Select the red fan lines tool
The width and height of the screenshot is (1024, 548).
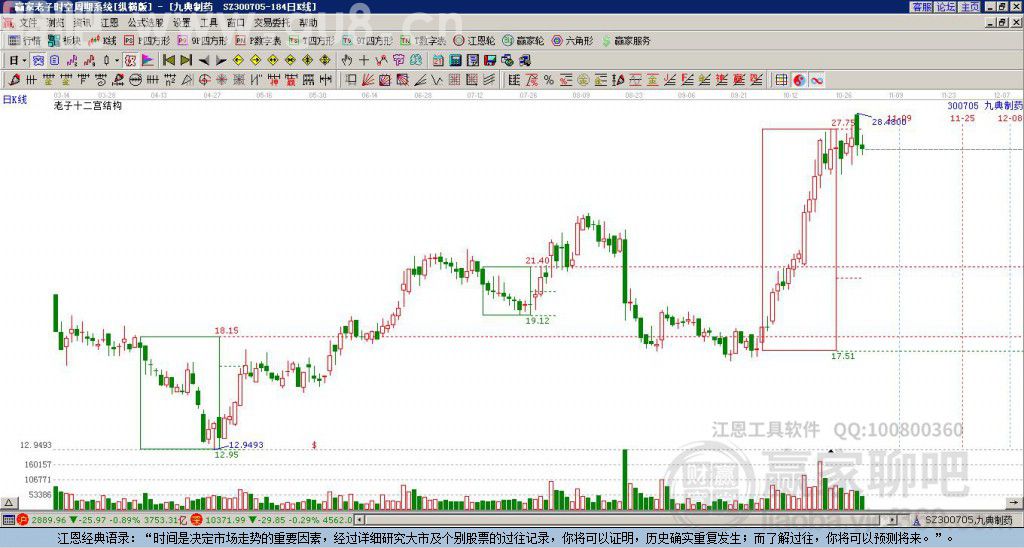click(368, 80)
